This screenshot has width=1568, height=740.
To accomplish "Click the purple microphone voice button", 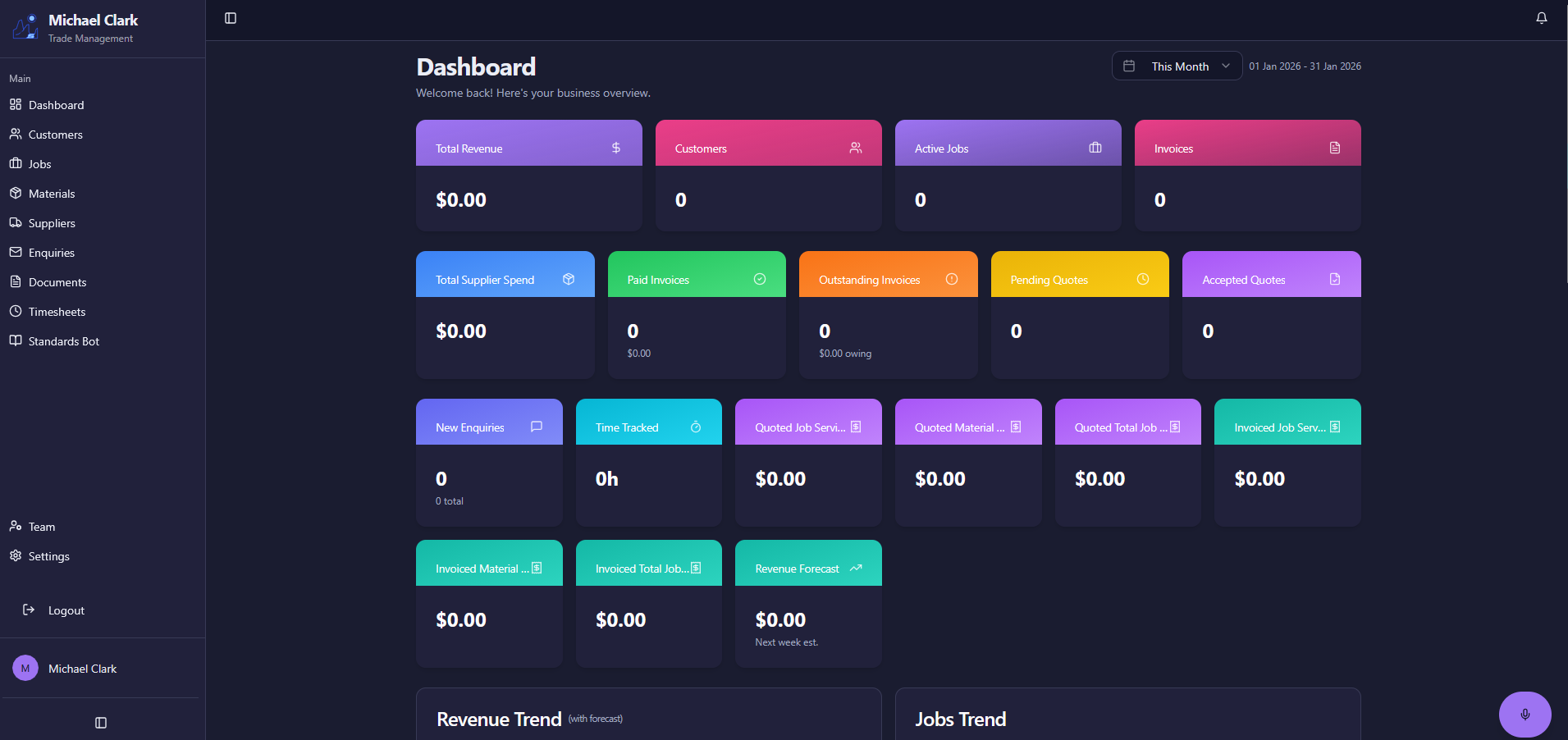I will click(1525, 714).
